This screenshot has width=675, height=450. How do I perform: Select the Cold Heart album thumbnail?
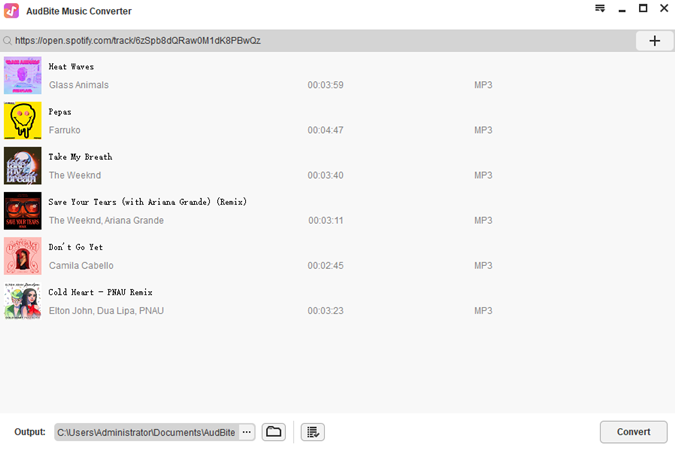point(23,301)
